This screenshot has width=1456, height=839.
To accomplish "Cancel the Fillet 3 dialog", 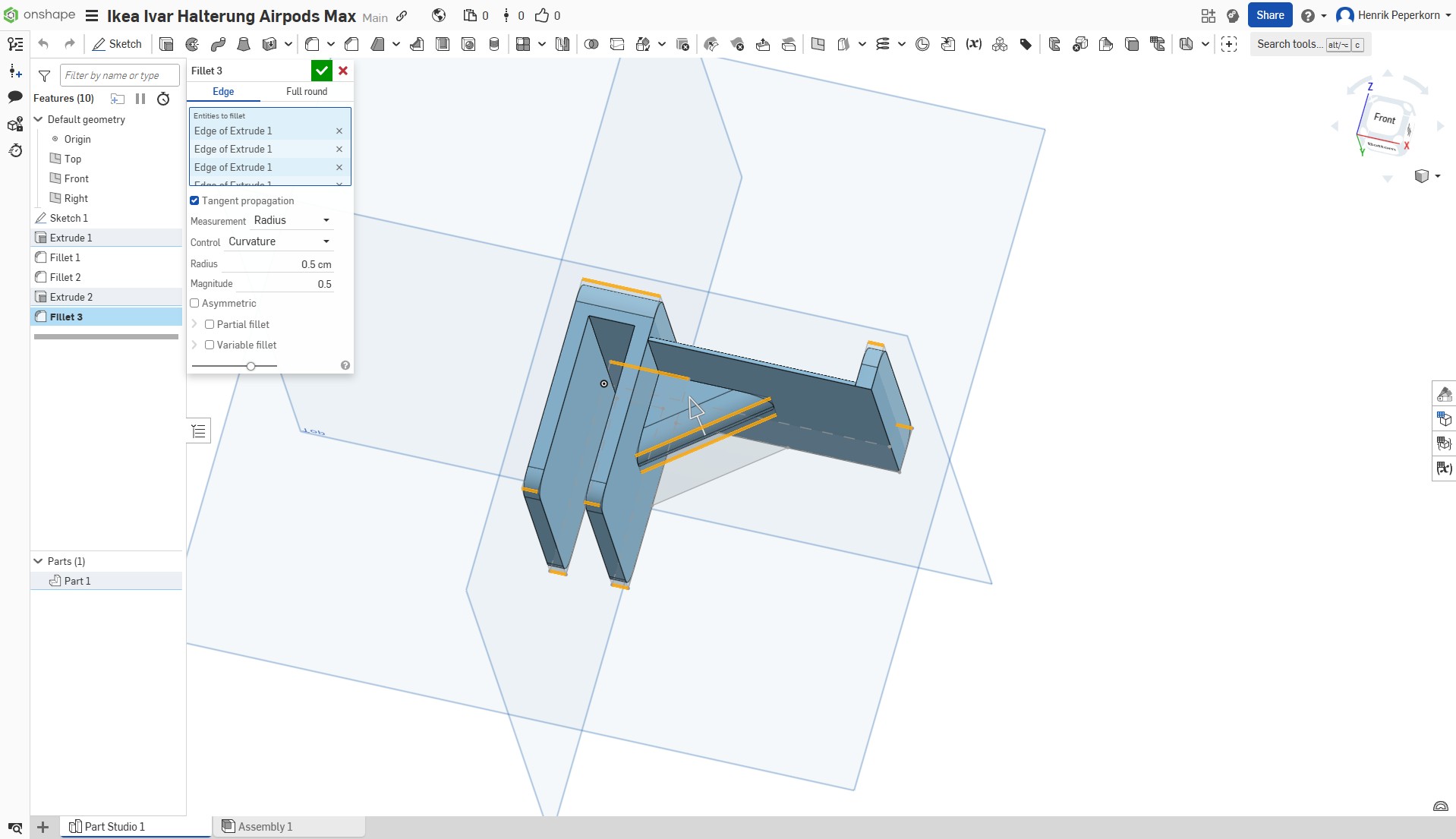I will 343,71.
